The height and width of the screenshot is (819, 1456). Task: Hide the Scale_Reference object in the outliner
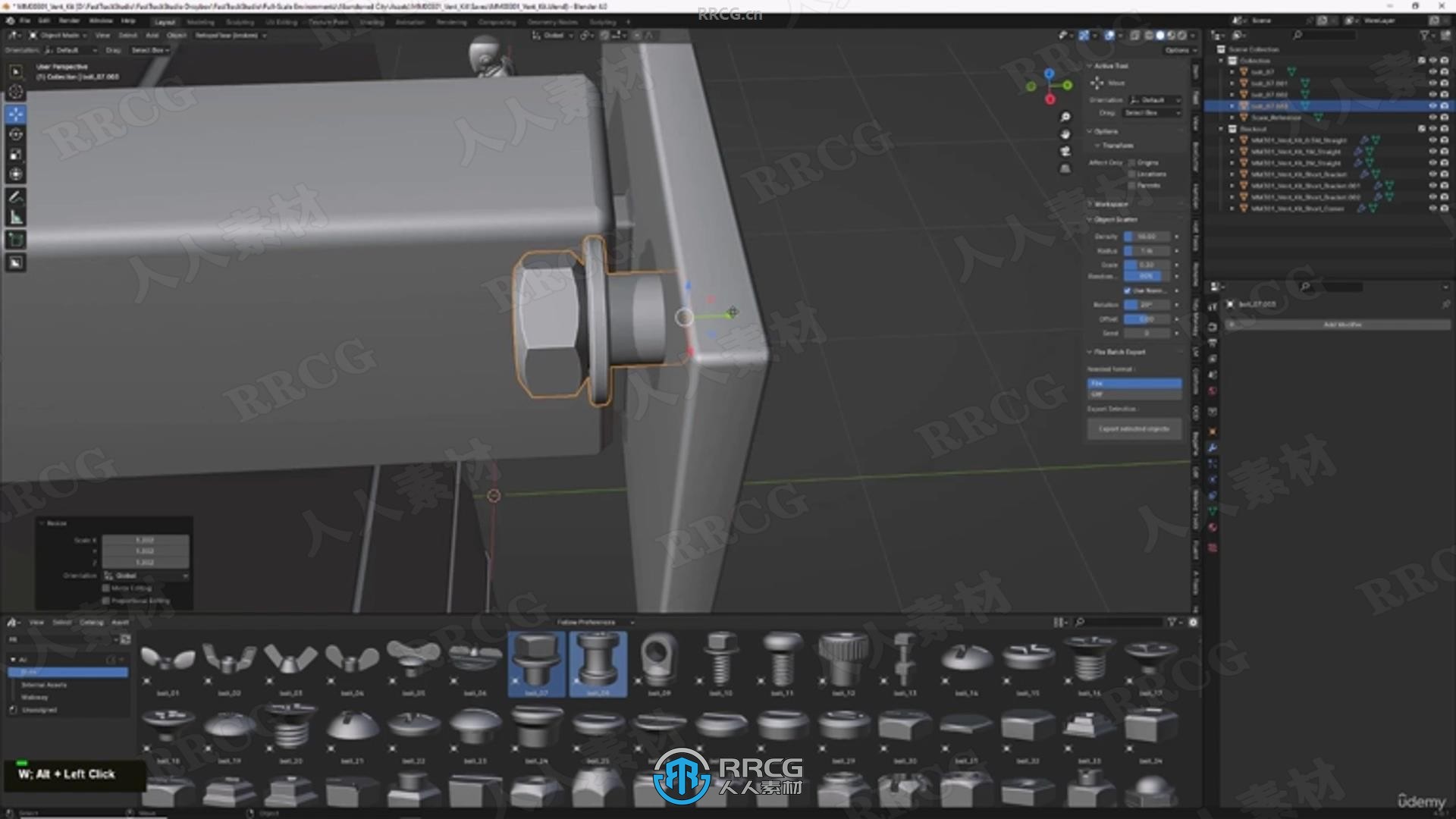tap(1432, 118)
